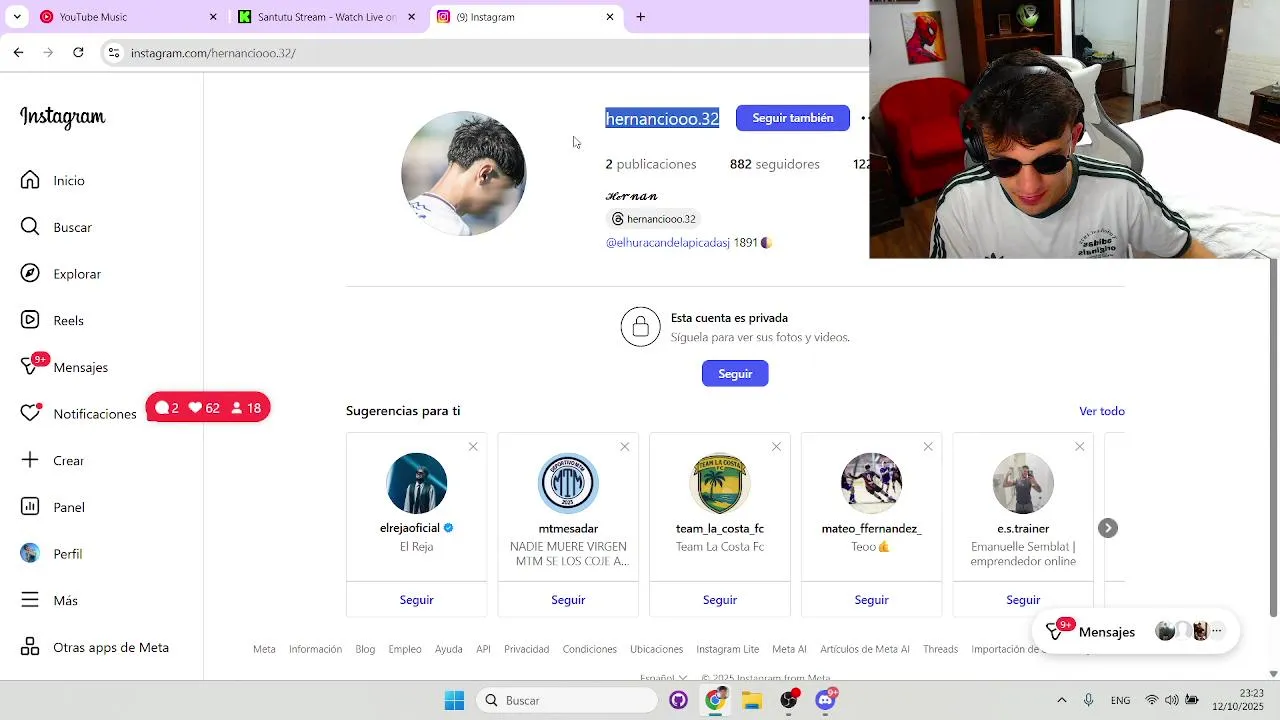Open site information icon in address bar
This screenshot has height=720, width=1280.
pyautogui.click(x=114, y=52)
